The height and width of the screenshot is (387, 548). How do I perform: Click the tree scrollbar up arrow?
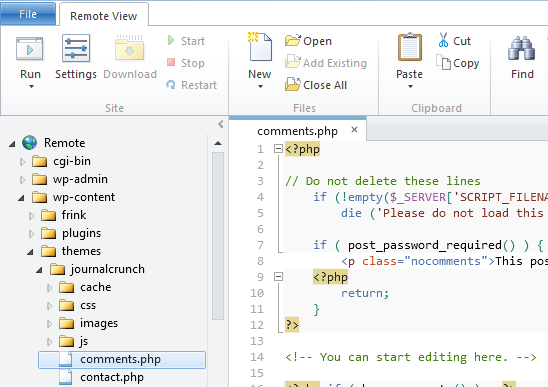coord(218,143)
